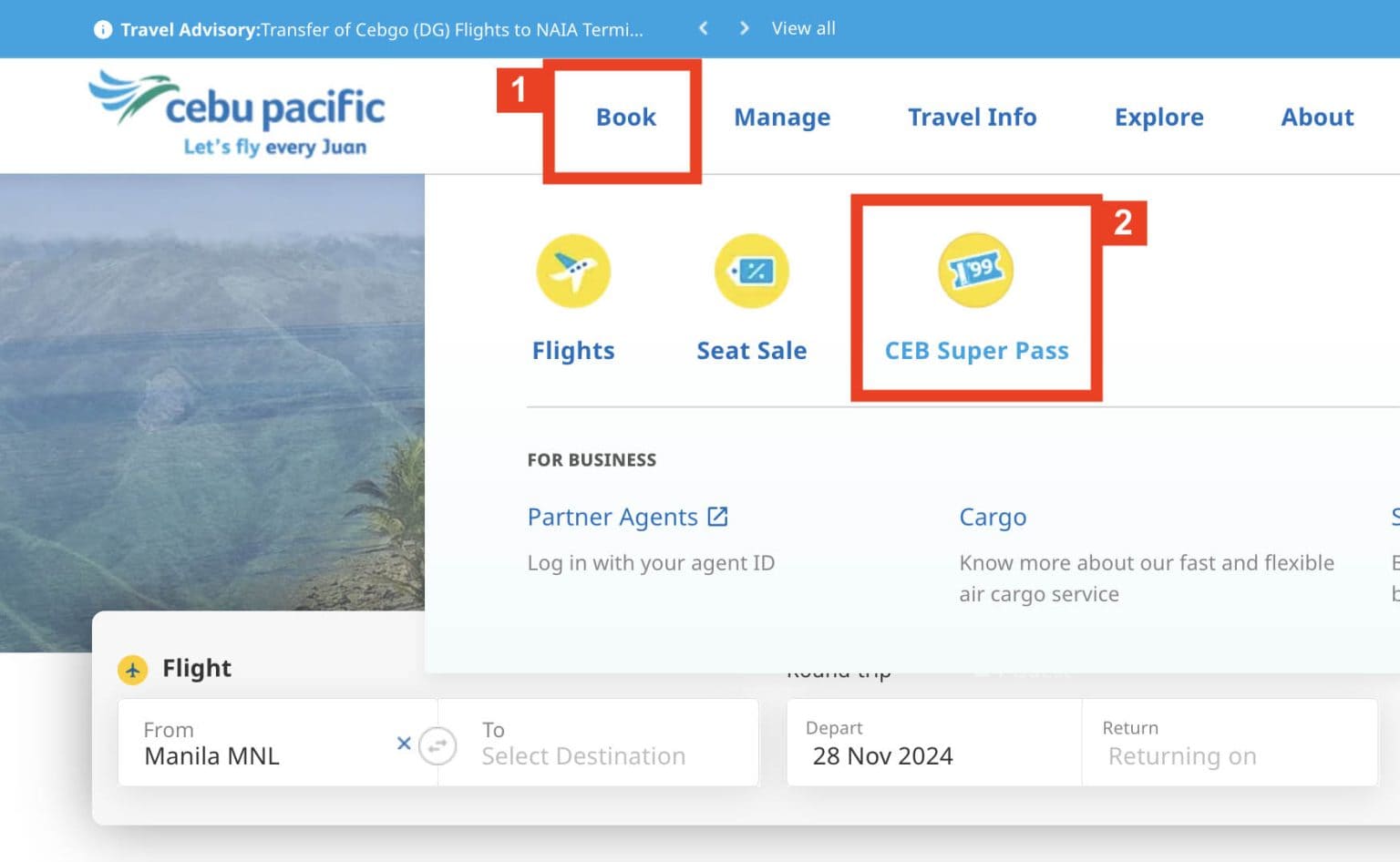Open the Cargo link

click(992, 518)
